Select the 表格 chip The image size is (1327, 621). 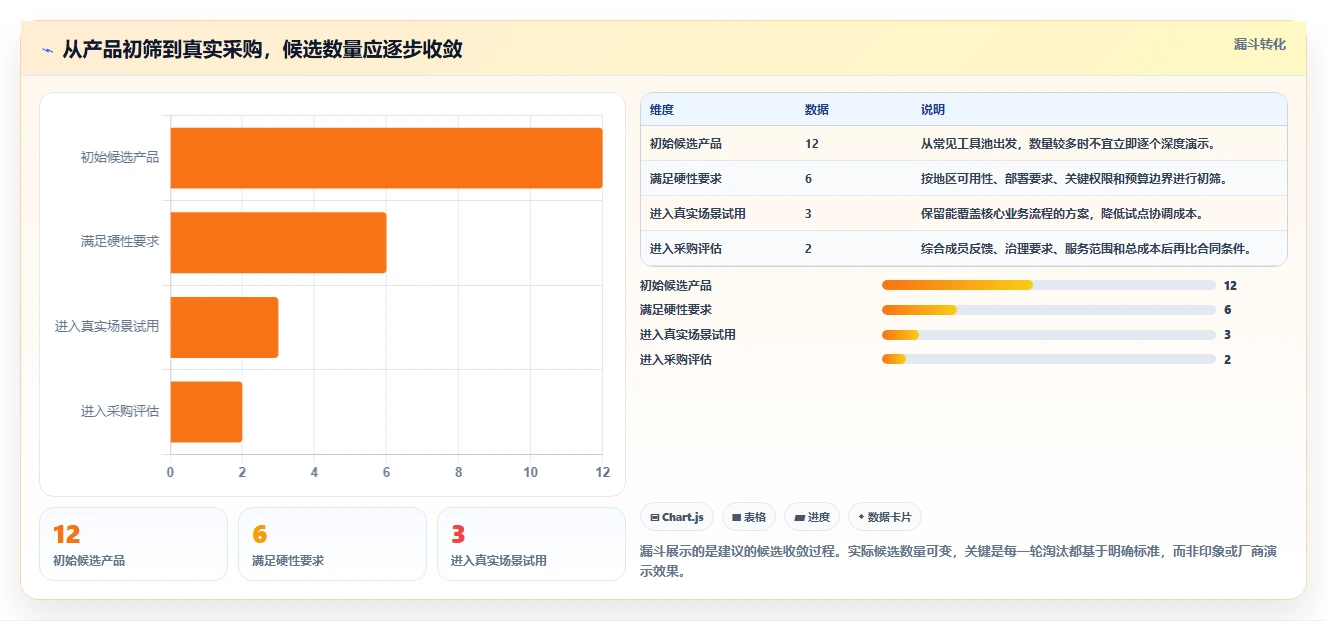click(x=749, y=517)
